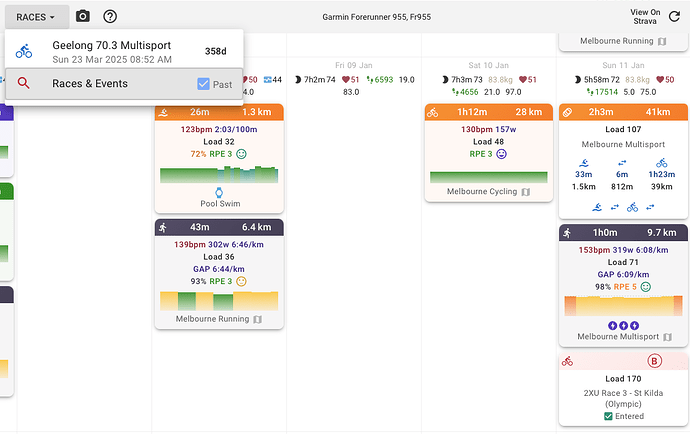This screenshot has height=434, width=690.
Task: Click the refresh icon at top right
Action: click(673, 16)
